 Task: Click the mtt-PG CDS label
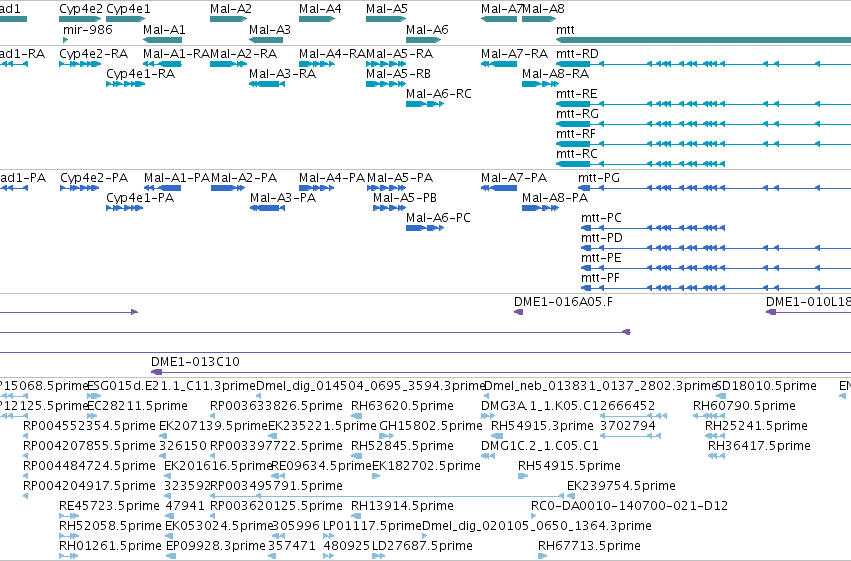coord(599,178)
